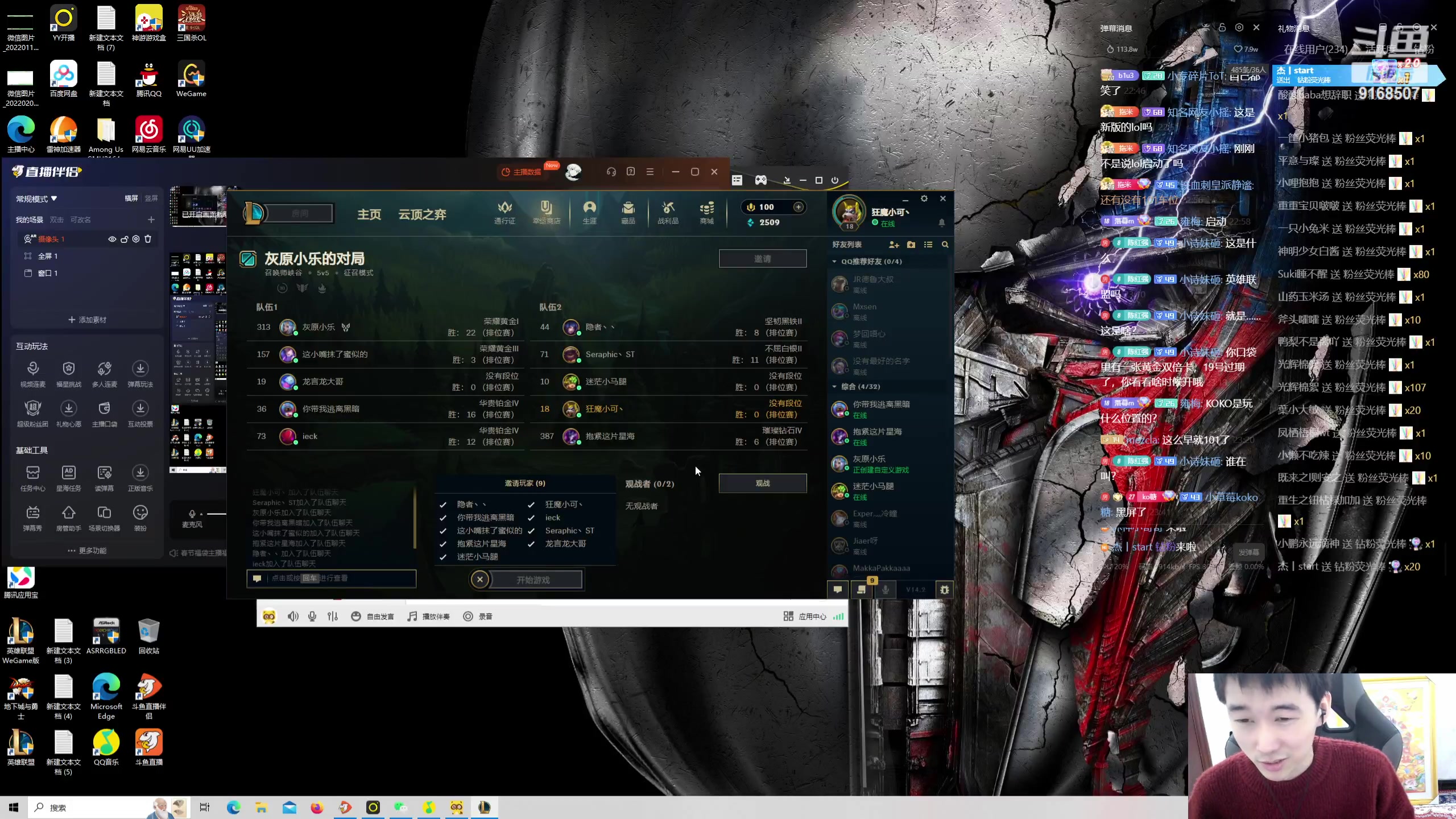Open 生涯 profile icon in League client

click(x=590, y=212)
